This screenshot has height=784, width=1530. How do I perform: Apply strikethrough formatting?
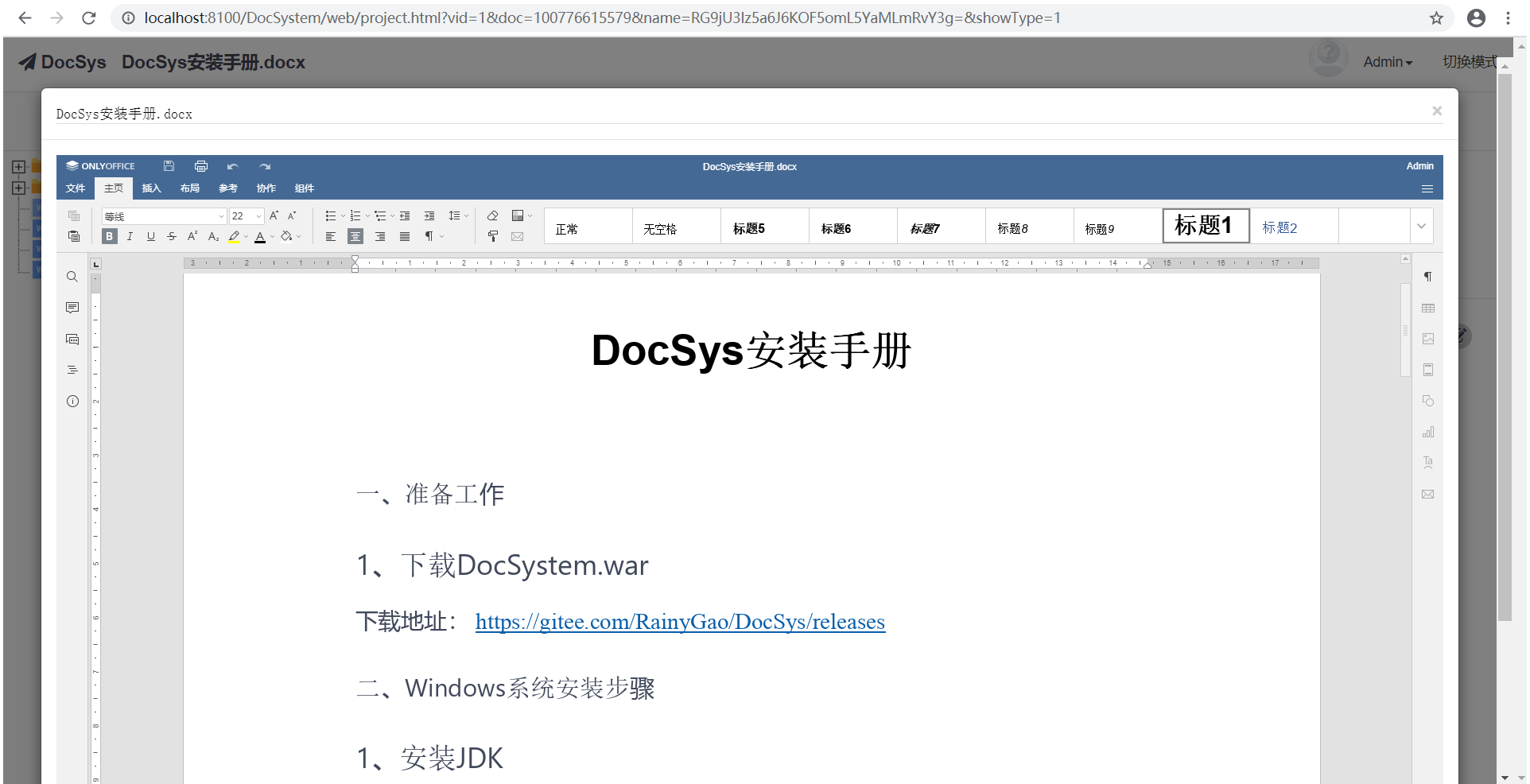coord(172,236)
